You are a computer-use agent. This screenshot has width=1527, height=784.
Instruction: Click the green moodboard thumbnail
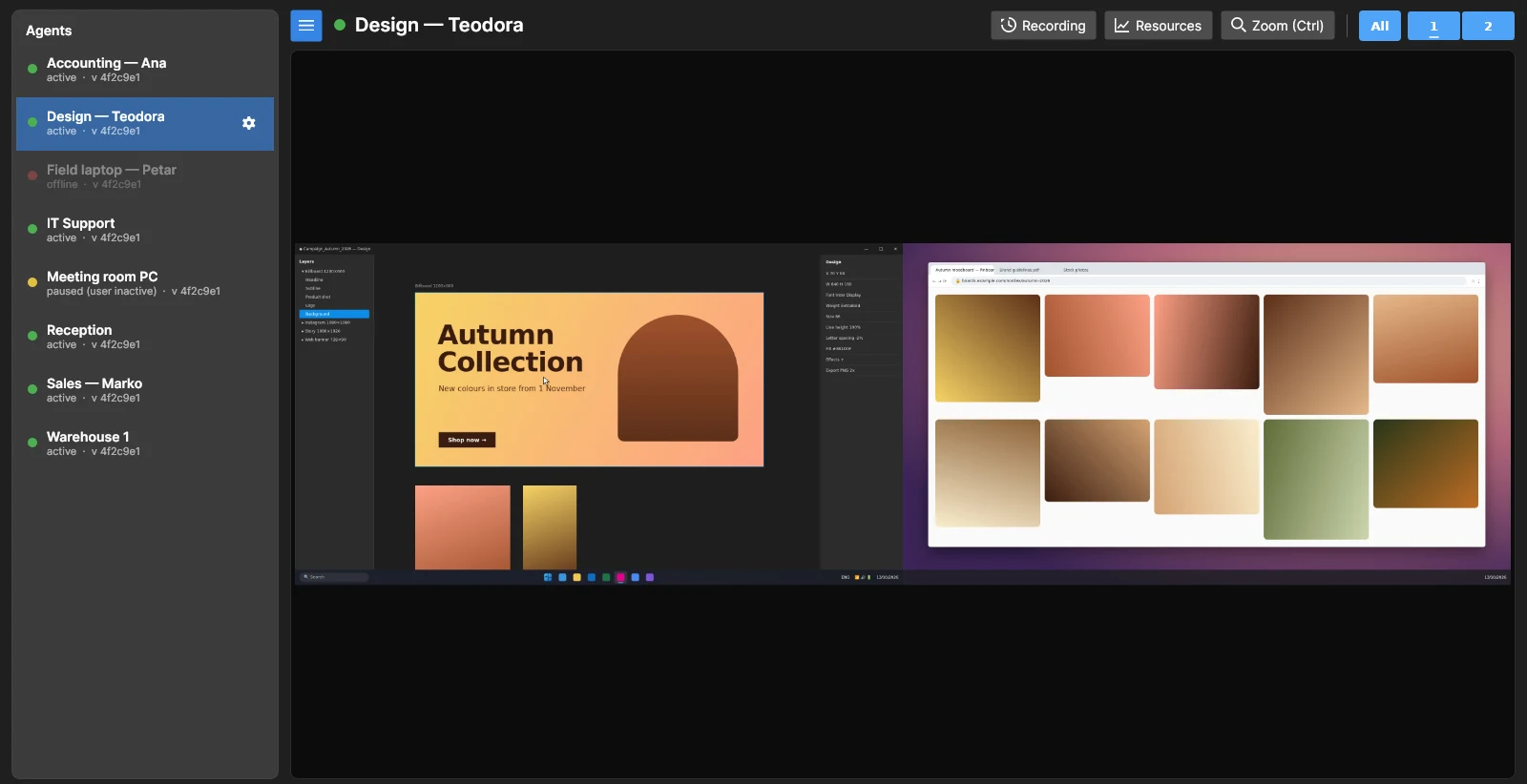tap(1316, 480)
